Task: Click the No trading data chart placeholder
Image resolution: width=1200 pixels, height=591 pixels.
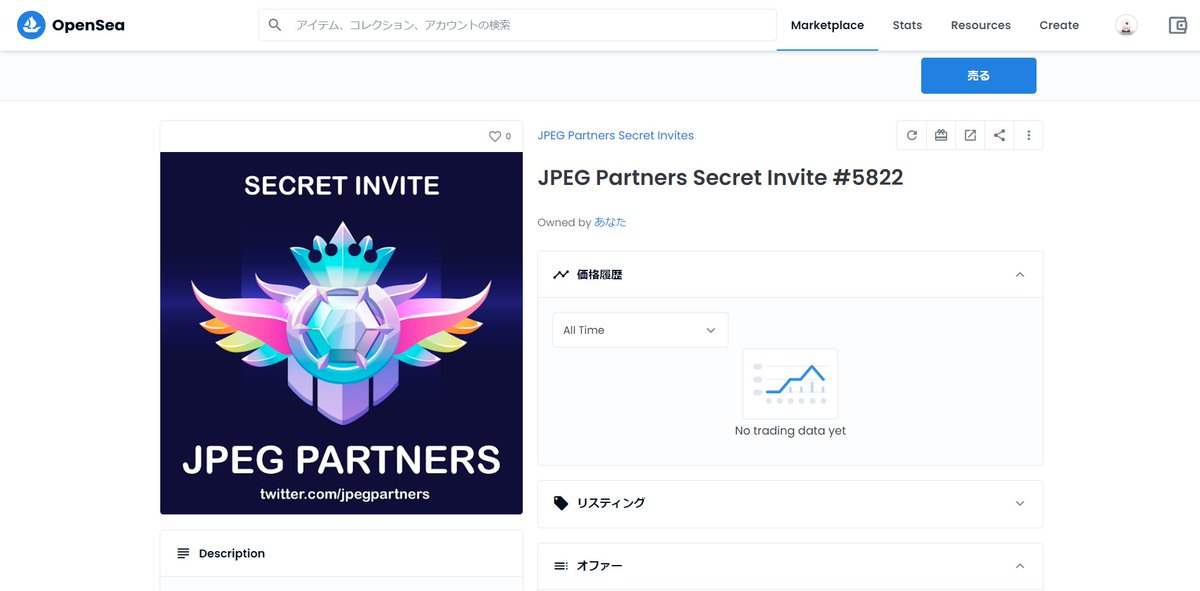Action: point(790,383)
